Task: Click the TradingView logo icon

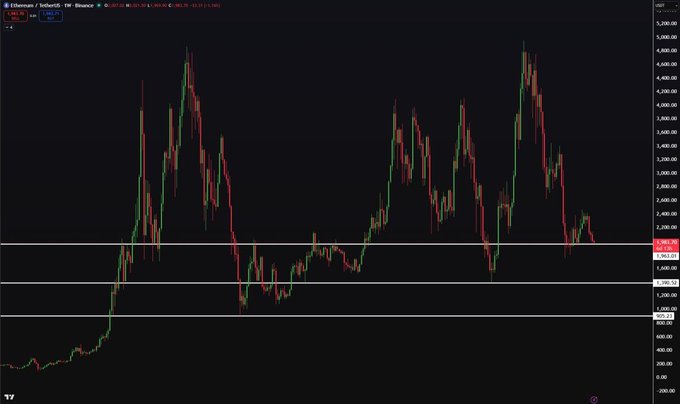Action: 9,397
